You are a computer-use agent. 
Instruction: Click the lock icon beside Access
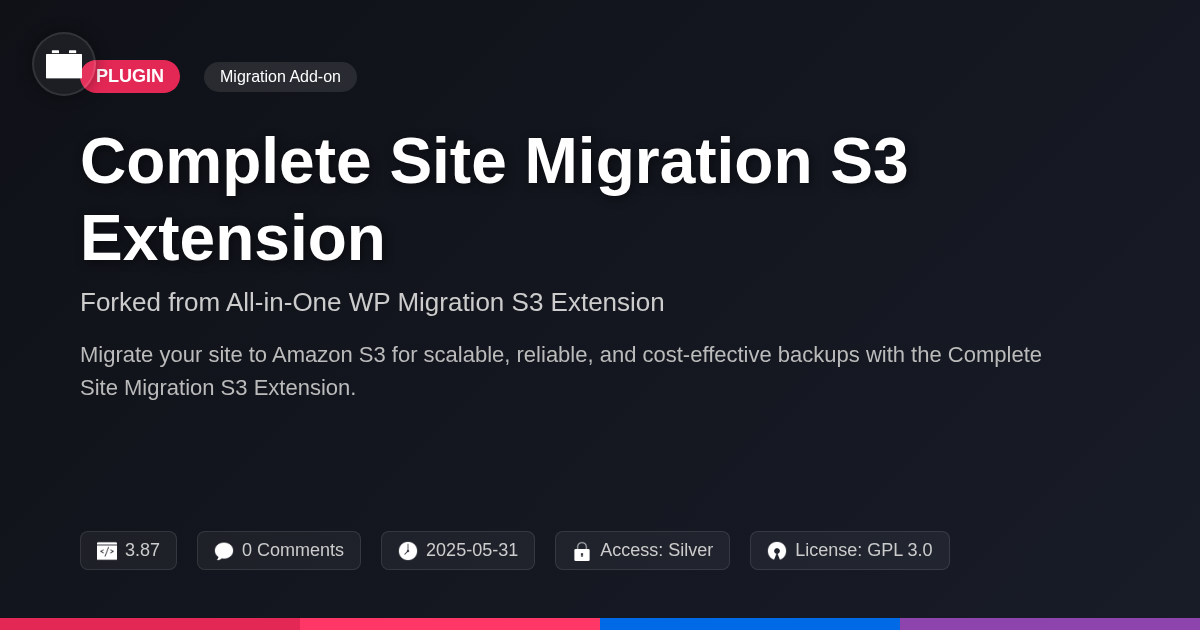point(582,551)
